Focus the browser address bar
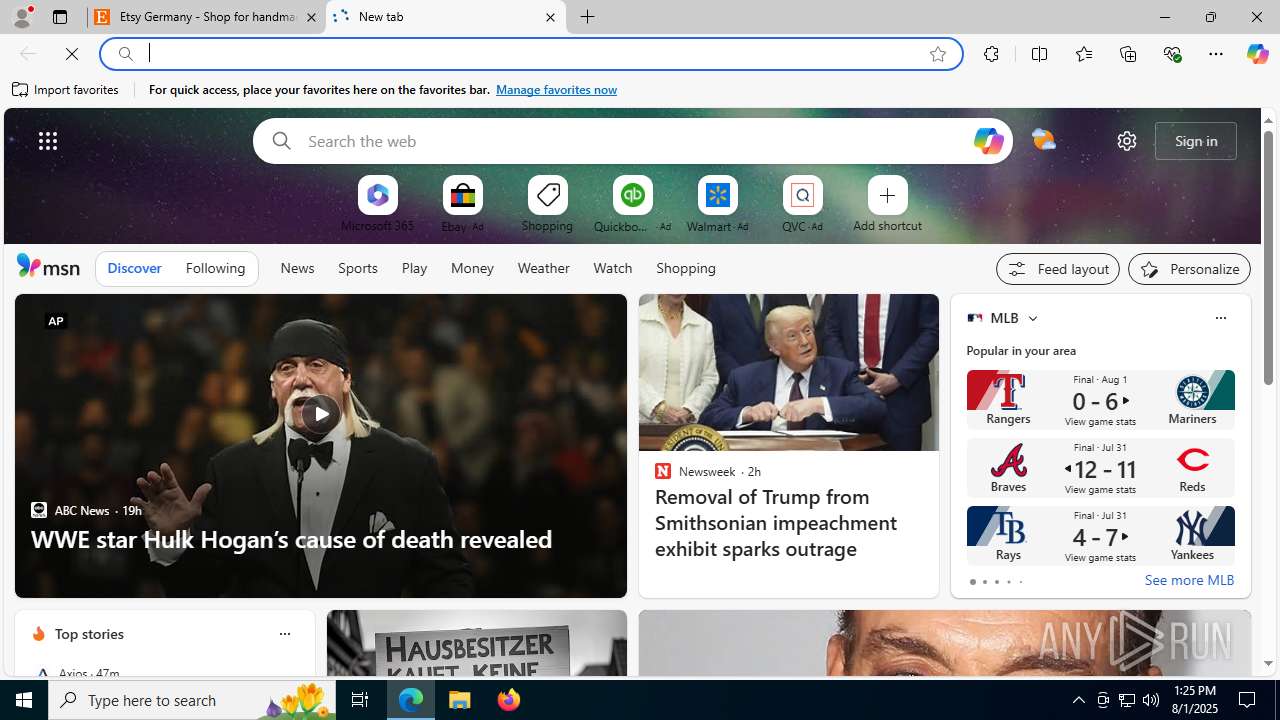1280x720 pixels. coord(530,54)
